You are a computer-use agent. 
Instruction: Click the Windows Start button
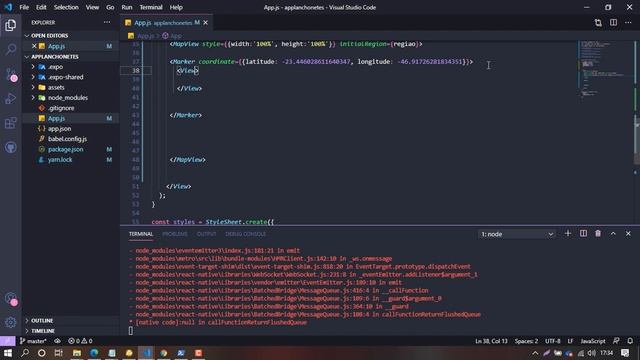(x=7, y=353)
